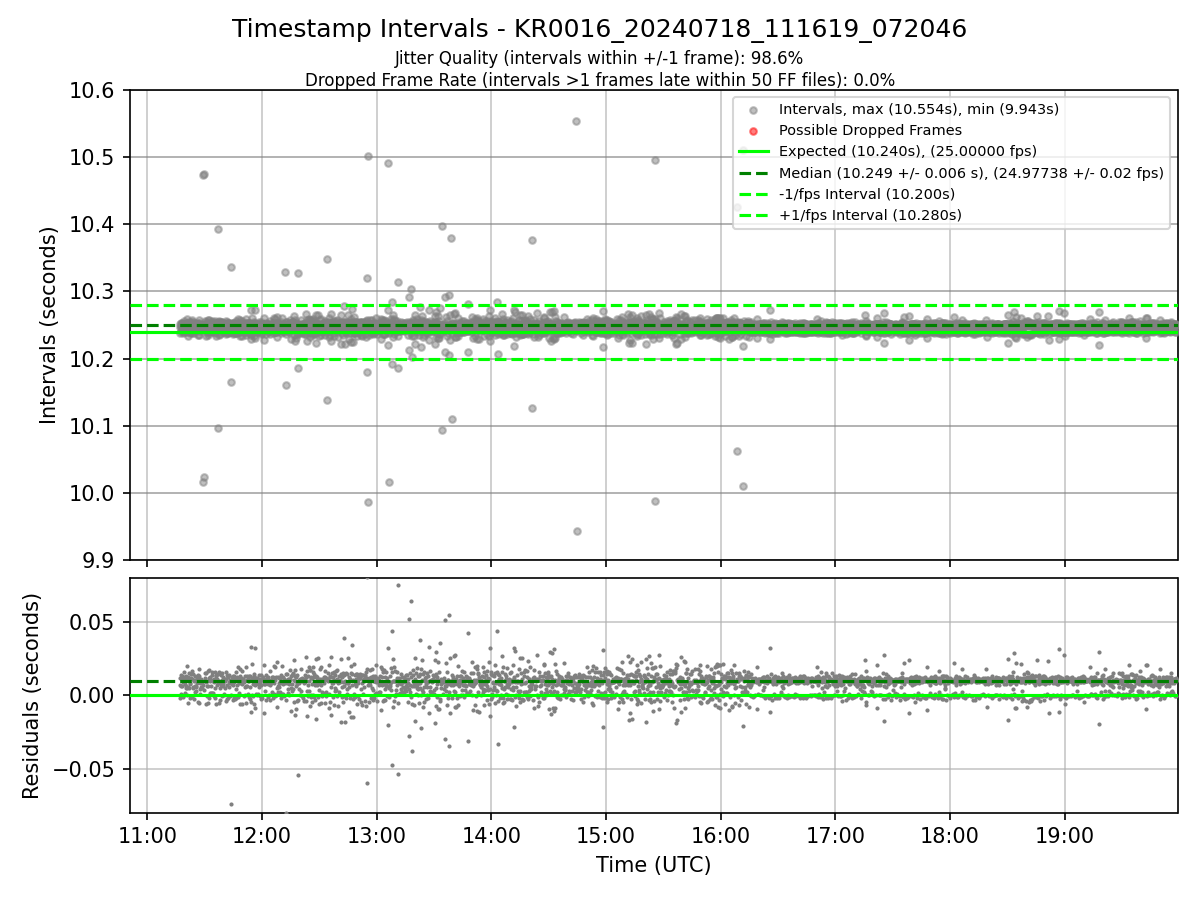Click the legend entry 'Expected (10.240s), (25.00000 fps)'
Image resolution: width=1200 pixels, height=900 pixels.
click(x=907, y=151)
